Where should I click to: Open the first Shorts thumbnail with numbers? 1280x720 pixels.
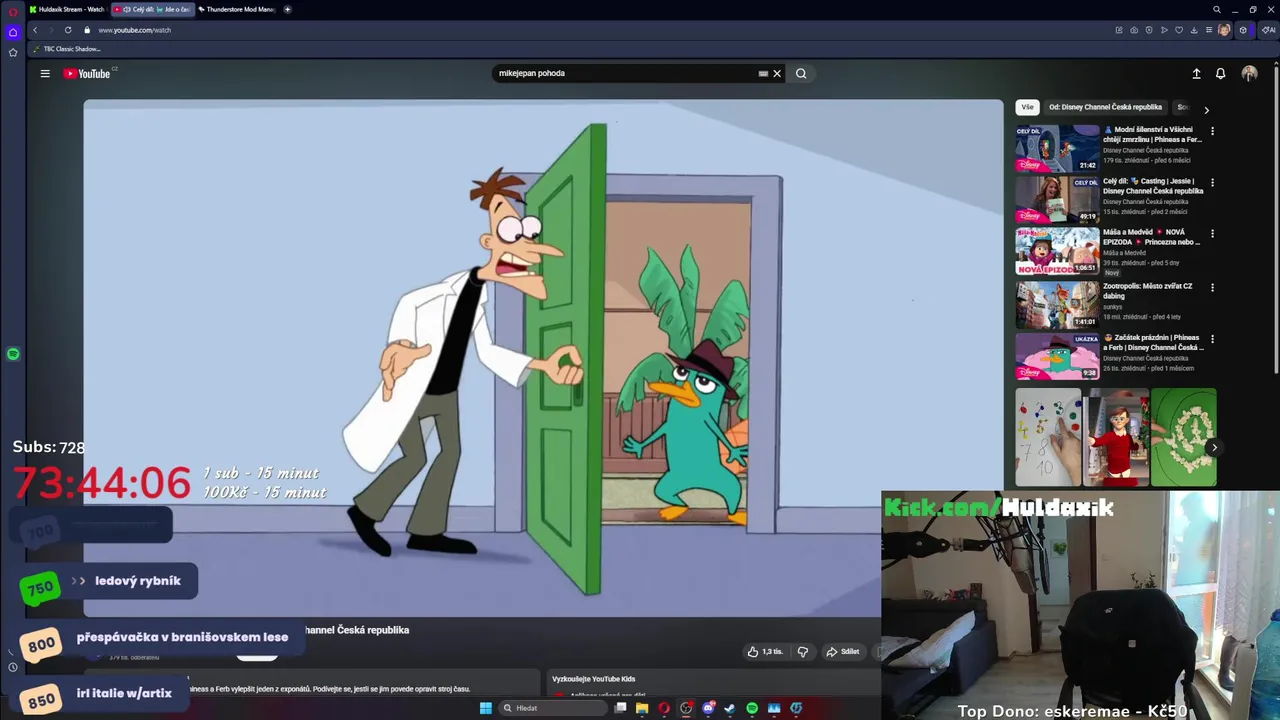pyautogui.click(x=1048, y=437)
